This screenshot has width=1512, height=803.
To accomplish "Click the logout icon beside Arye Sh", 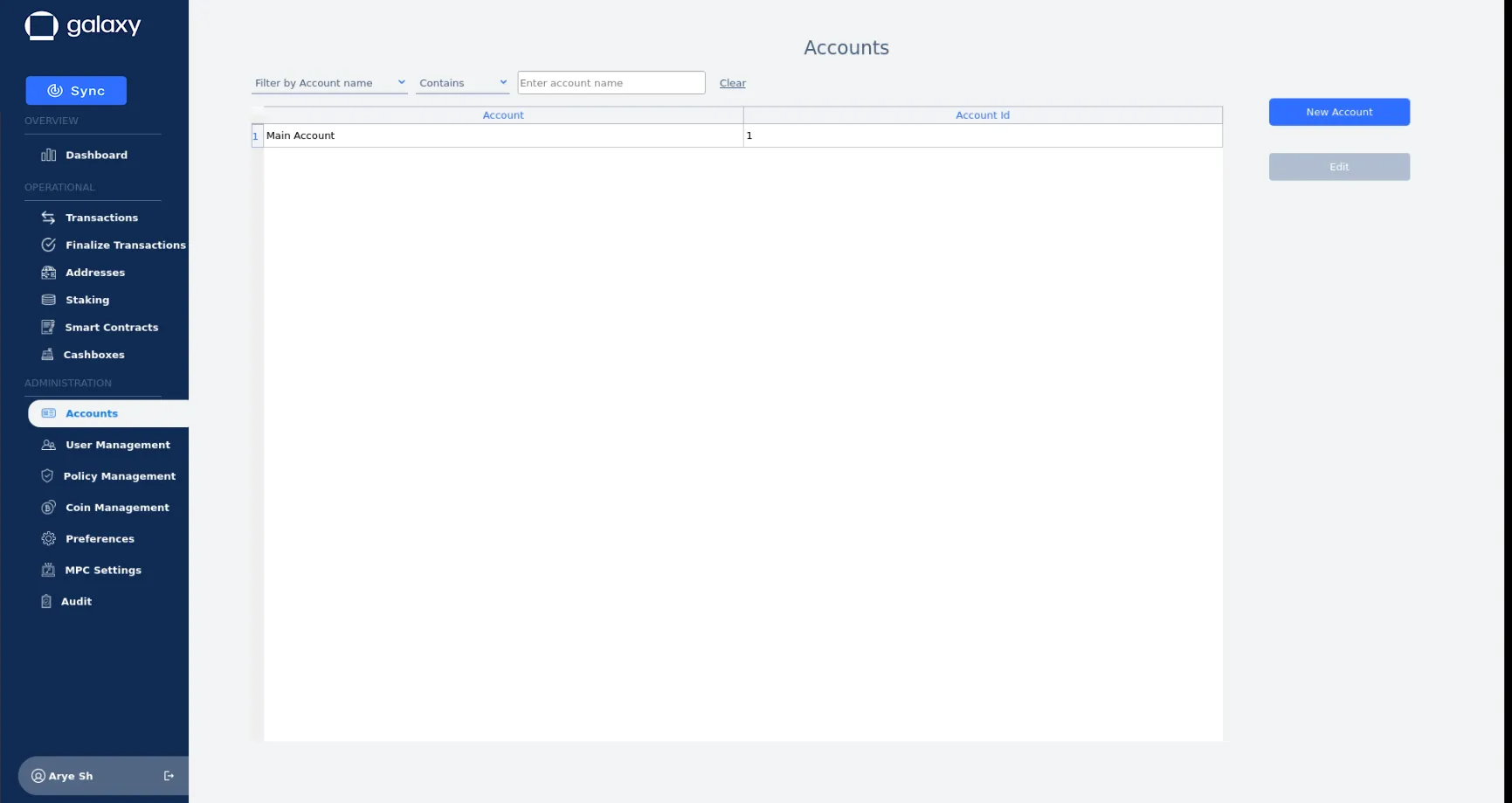I will pyautogui.click(x=169, y=776).
